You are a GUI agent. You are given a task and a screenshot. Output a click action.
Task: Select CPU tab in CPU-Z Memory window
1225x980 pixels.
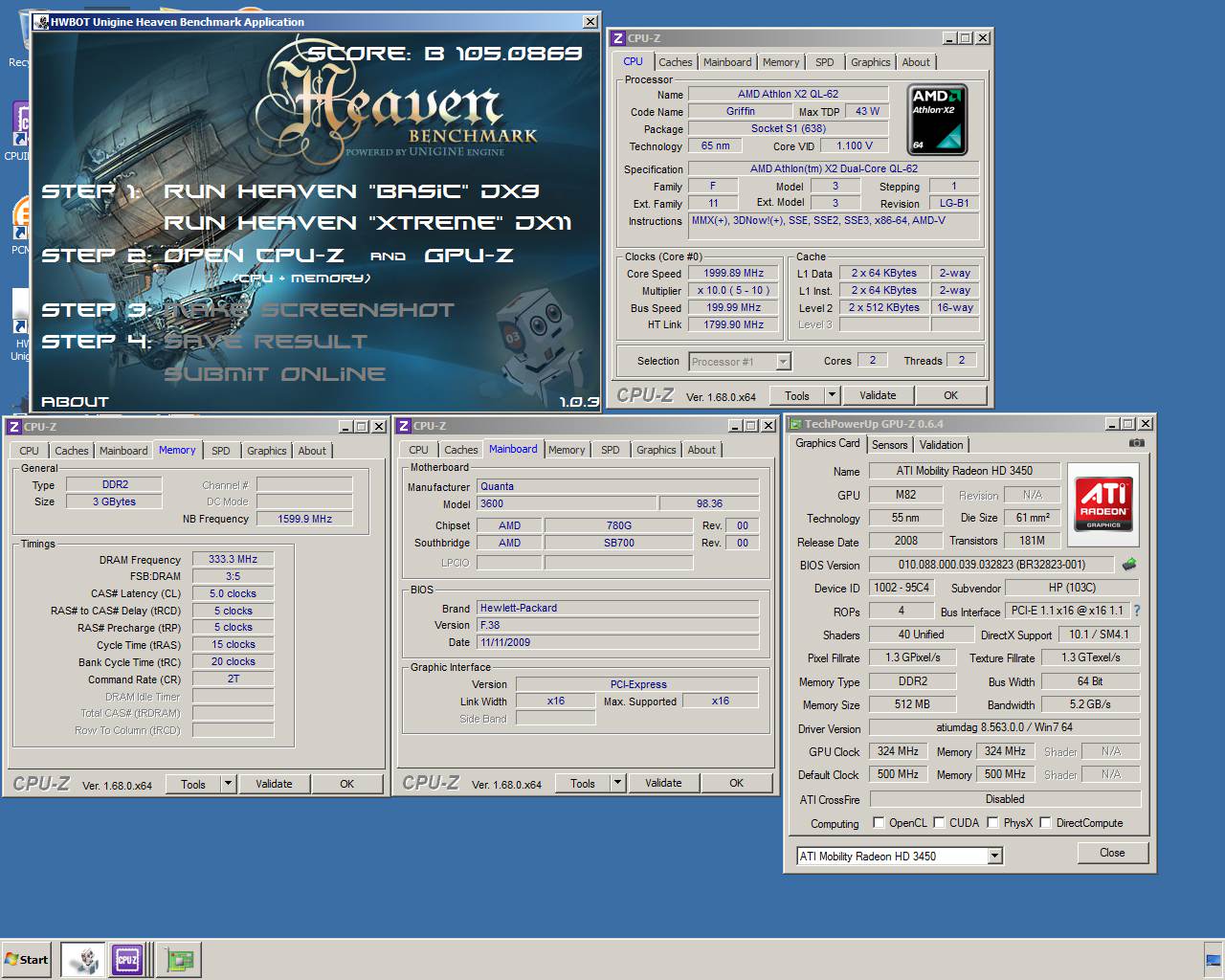click(30, 451)
